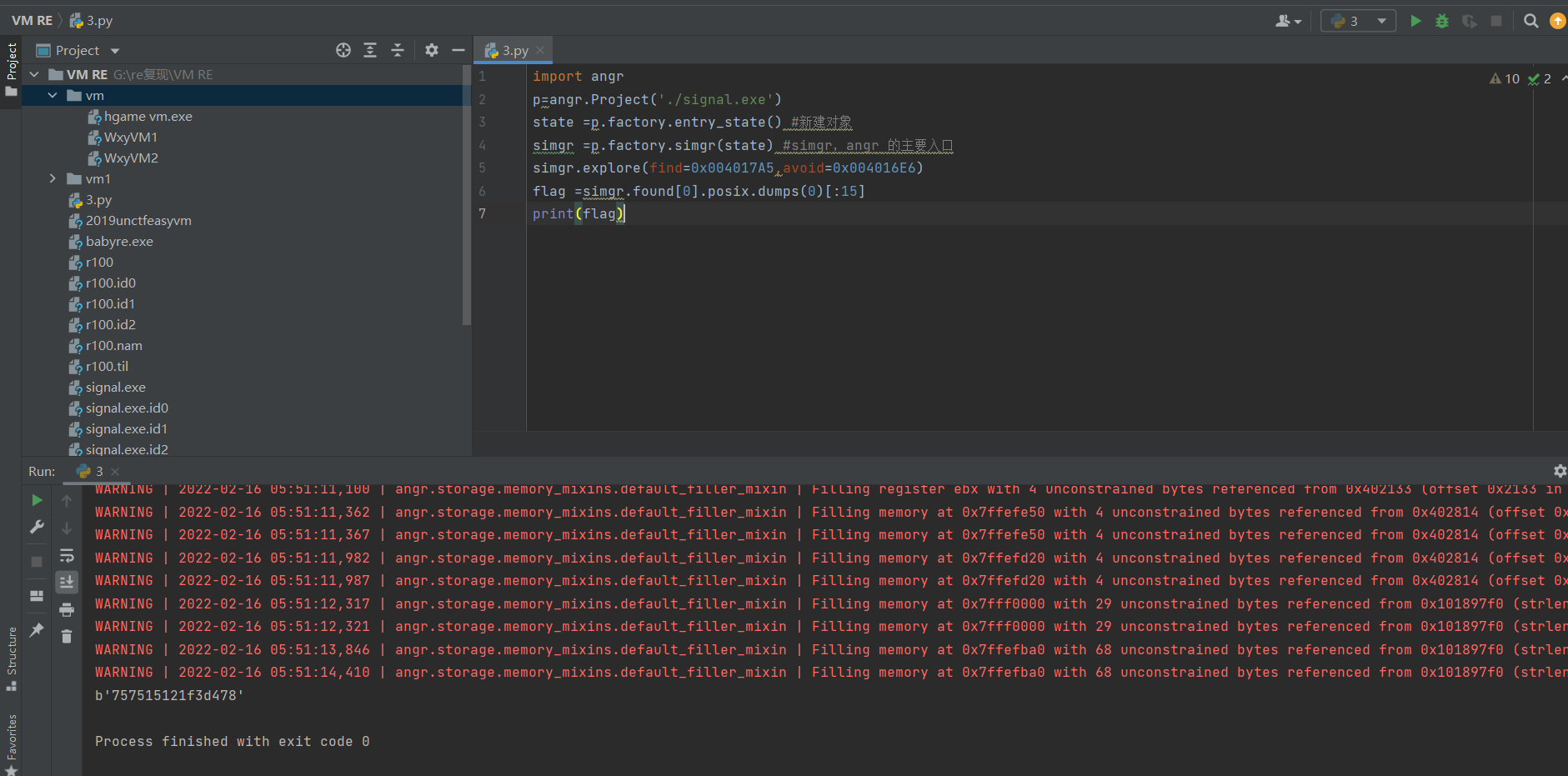Collapse the VM RE root folder
The height and width of the screenshot is (776, 1568).
tap(34, 74)
